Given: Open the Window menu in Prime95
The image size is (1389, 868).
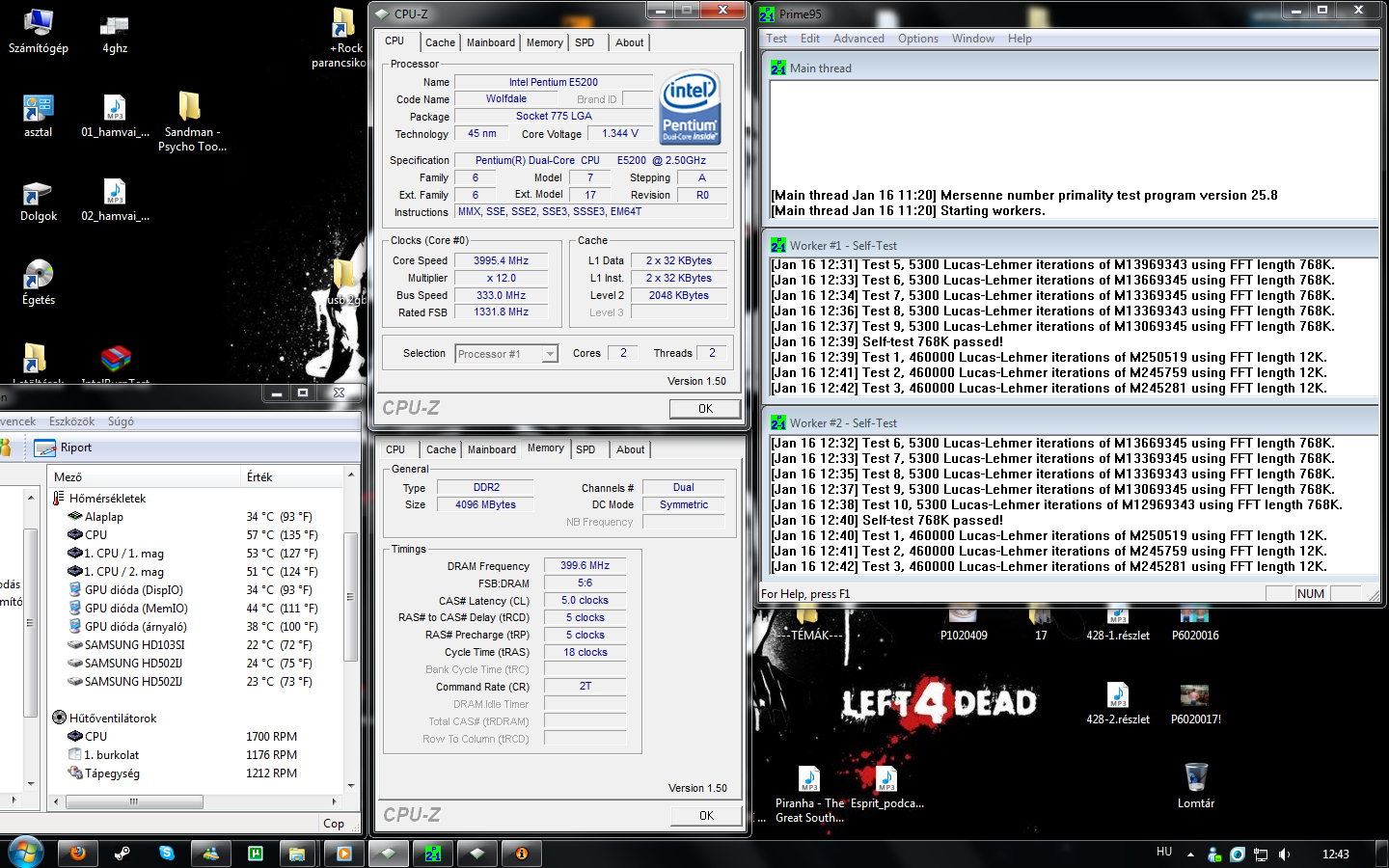Looking at the screenshot, I should (973, 39).
